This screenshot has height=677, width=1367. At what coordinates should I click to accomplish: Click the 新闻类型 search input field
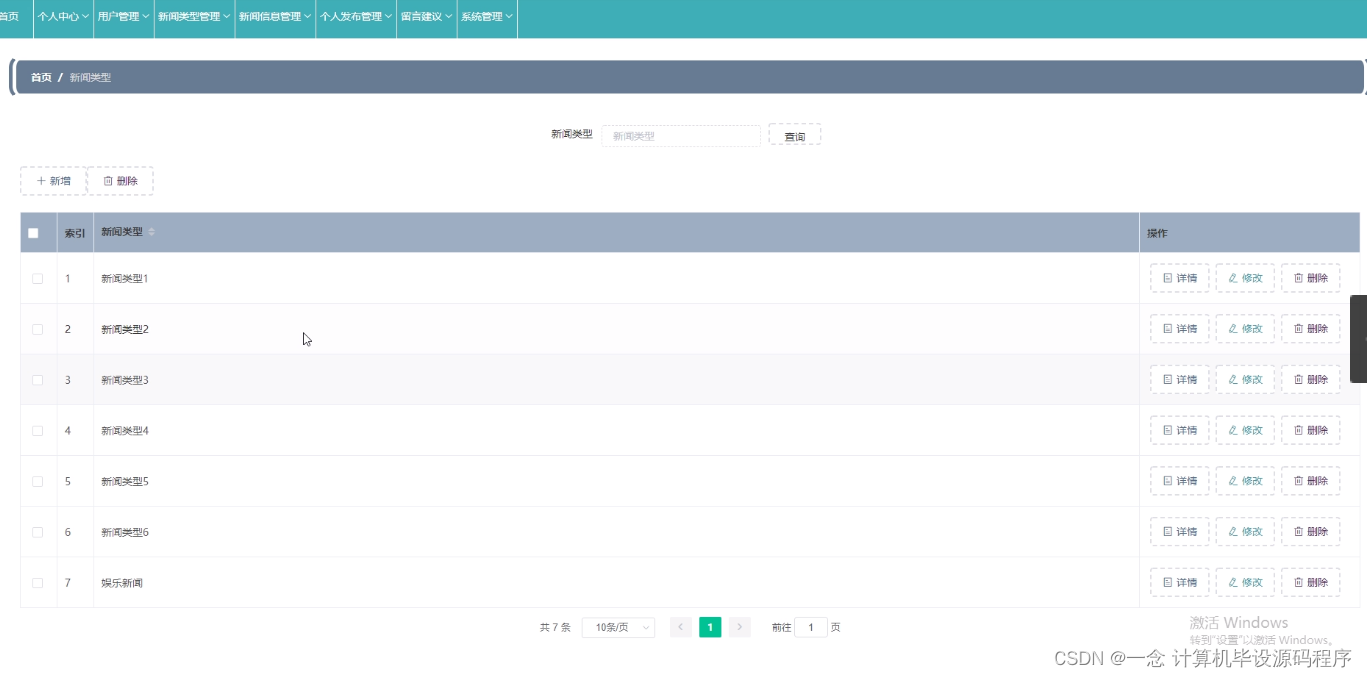pyautogui.click(x=680, y=135)
